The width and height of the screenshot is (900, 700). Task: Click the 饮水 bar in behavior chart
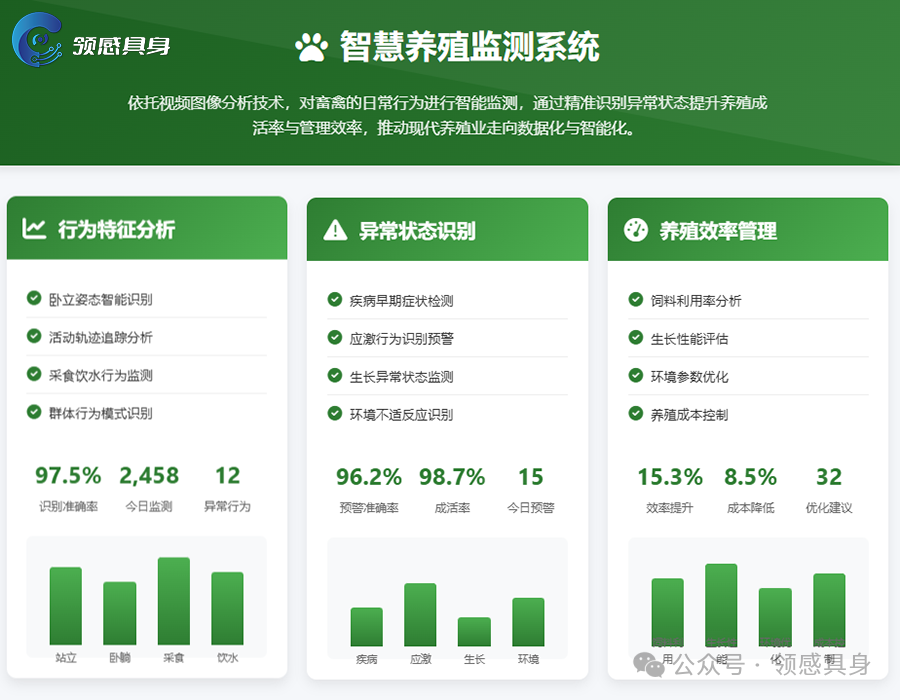[228, 608]
